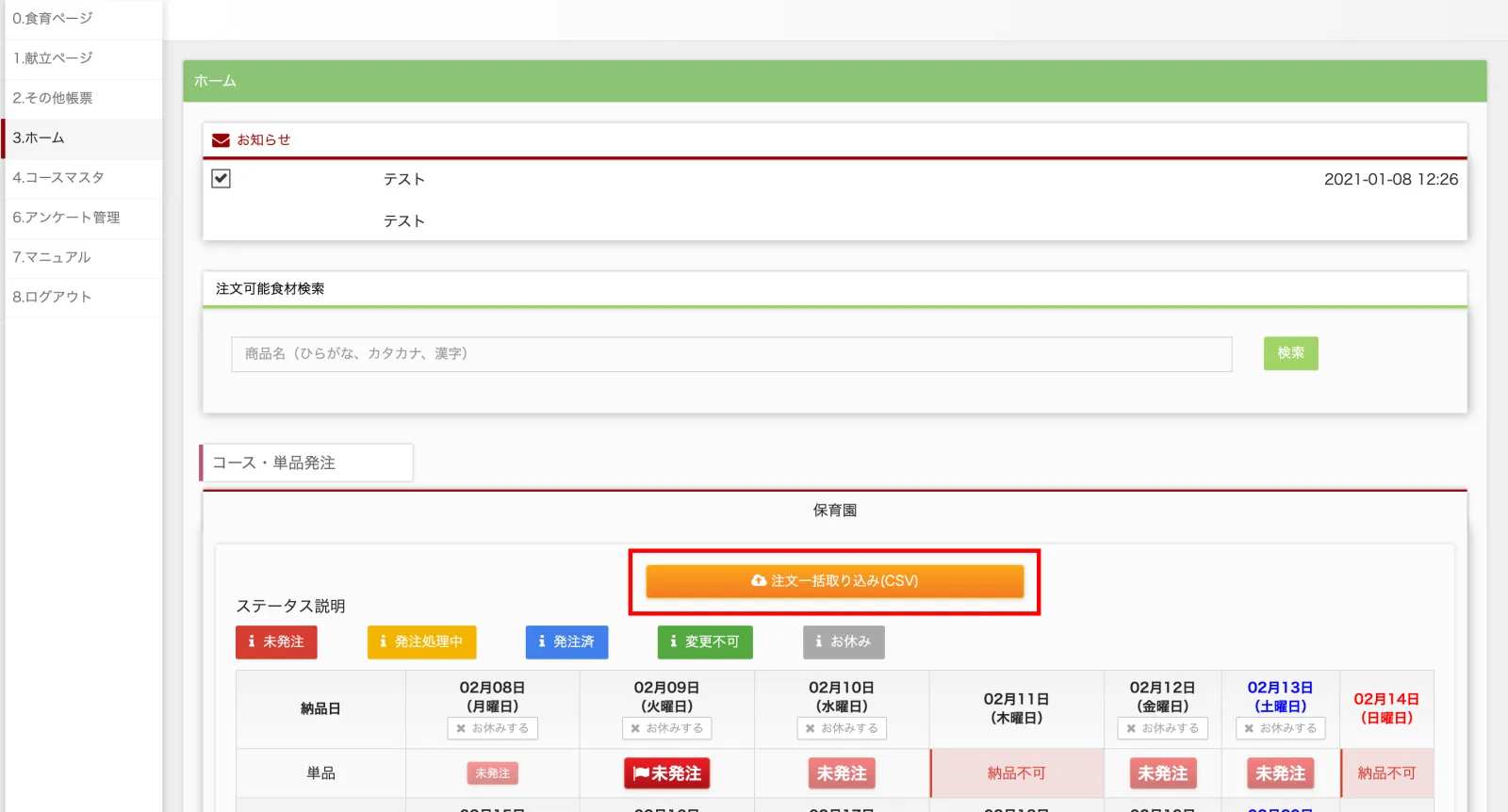Click the info icon on 発注処理中 legend

click(383, 641)
